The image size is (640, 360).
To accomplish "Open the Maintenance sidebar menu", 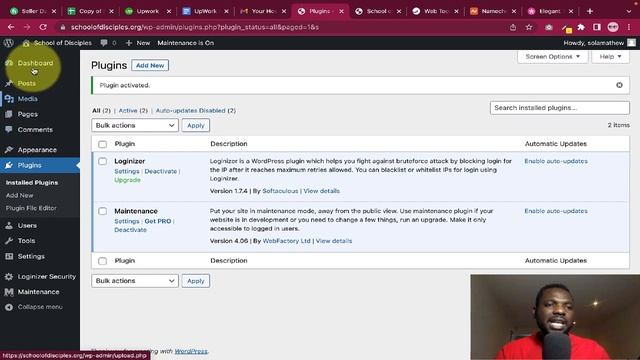I will 38,292.
